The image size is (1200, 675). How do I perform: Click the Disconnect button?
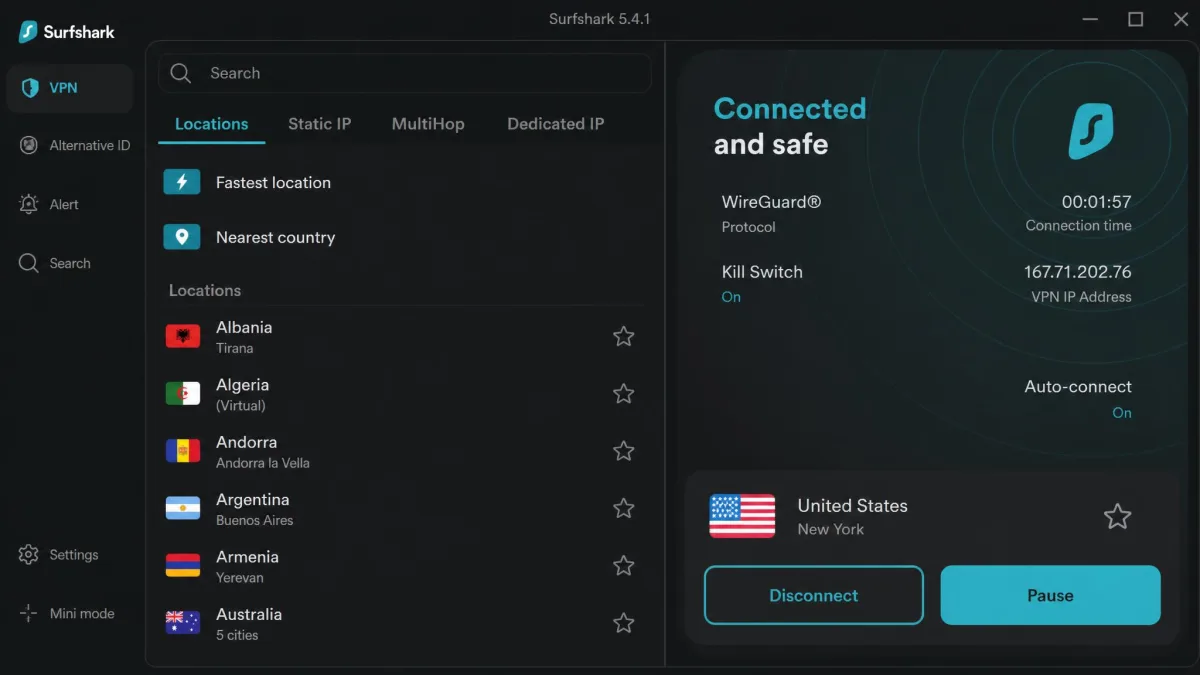click(814, 595)
